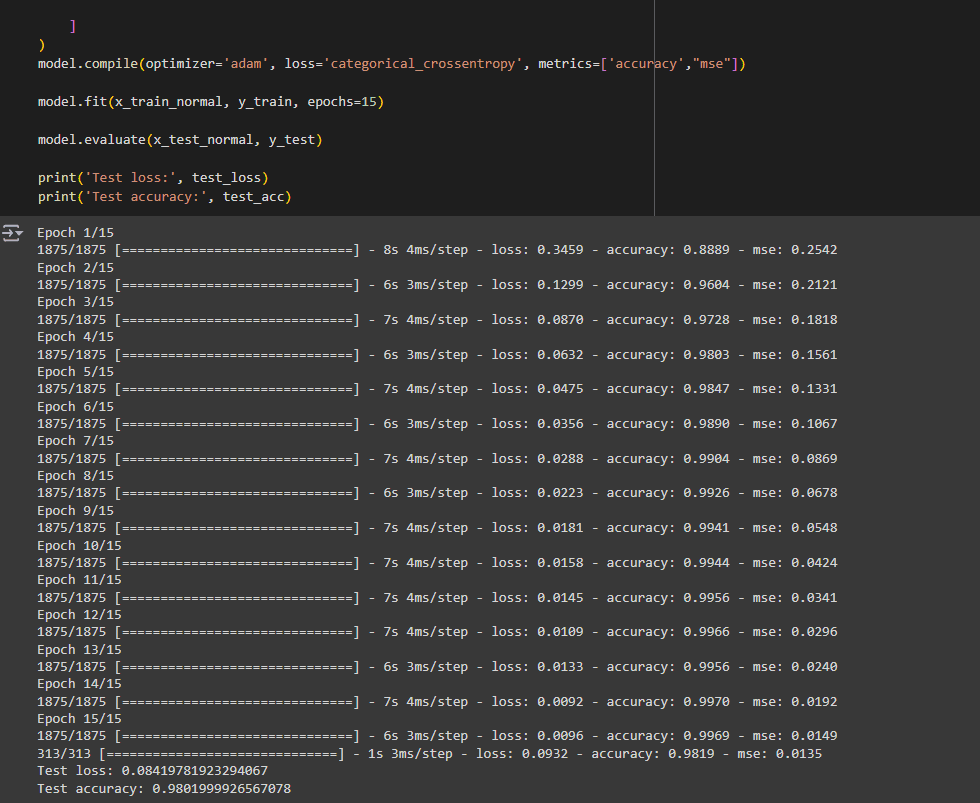Click the 'Epoch 5/15' output line

(76, 372)
